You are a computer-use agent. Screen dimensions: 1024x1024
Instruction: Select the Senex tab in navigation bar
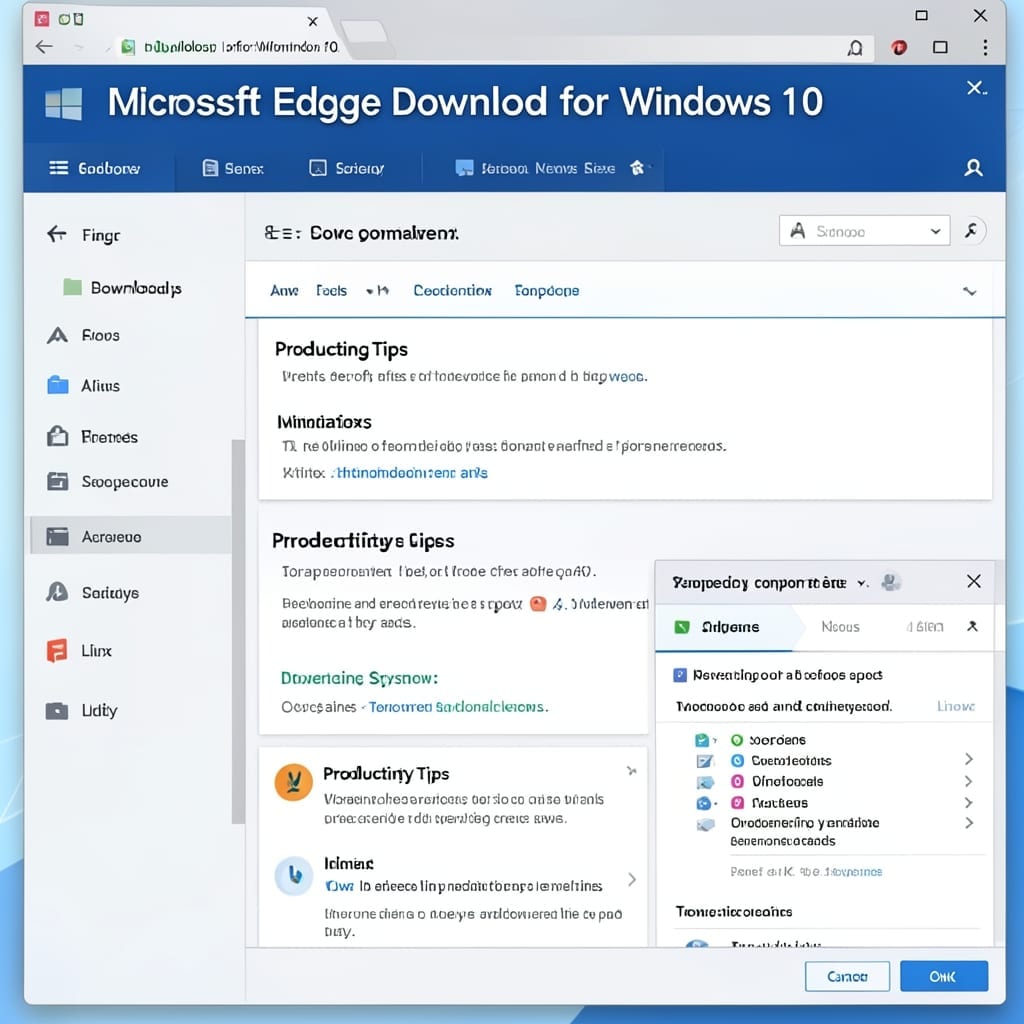[233, 168]
